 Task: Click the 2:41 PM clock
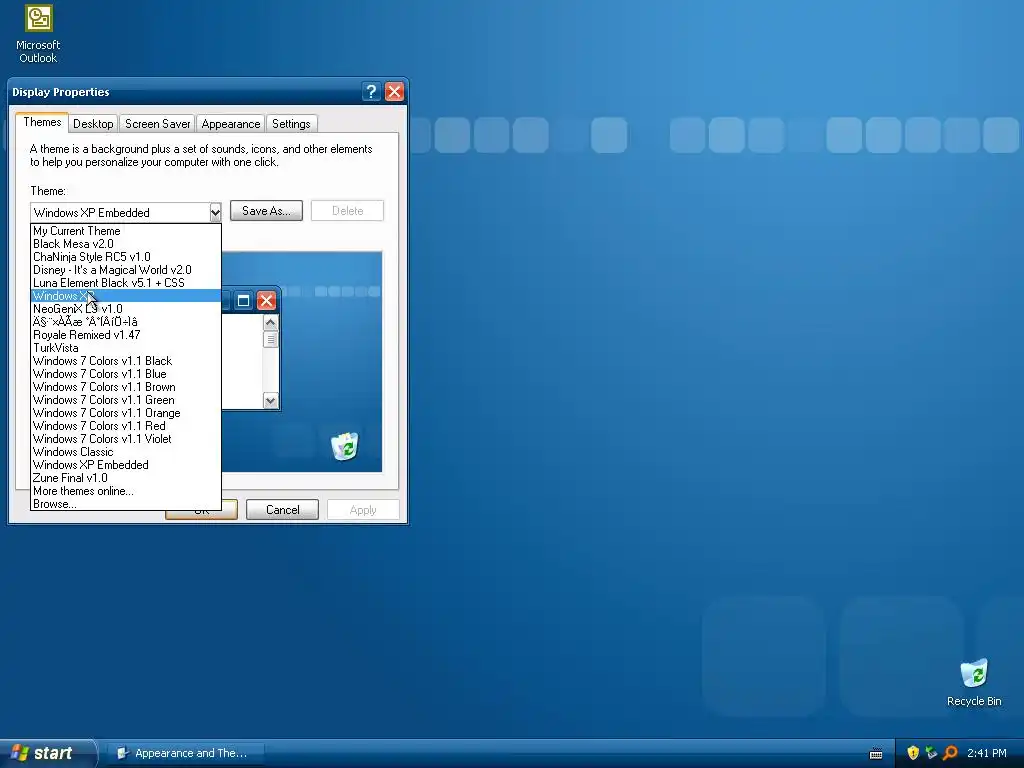tap(987, 753)
